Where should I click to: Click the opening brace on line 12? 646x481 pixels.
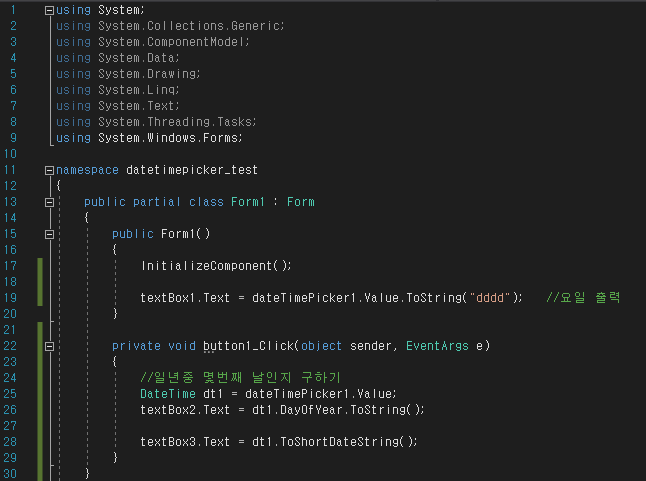[59, 186]
